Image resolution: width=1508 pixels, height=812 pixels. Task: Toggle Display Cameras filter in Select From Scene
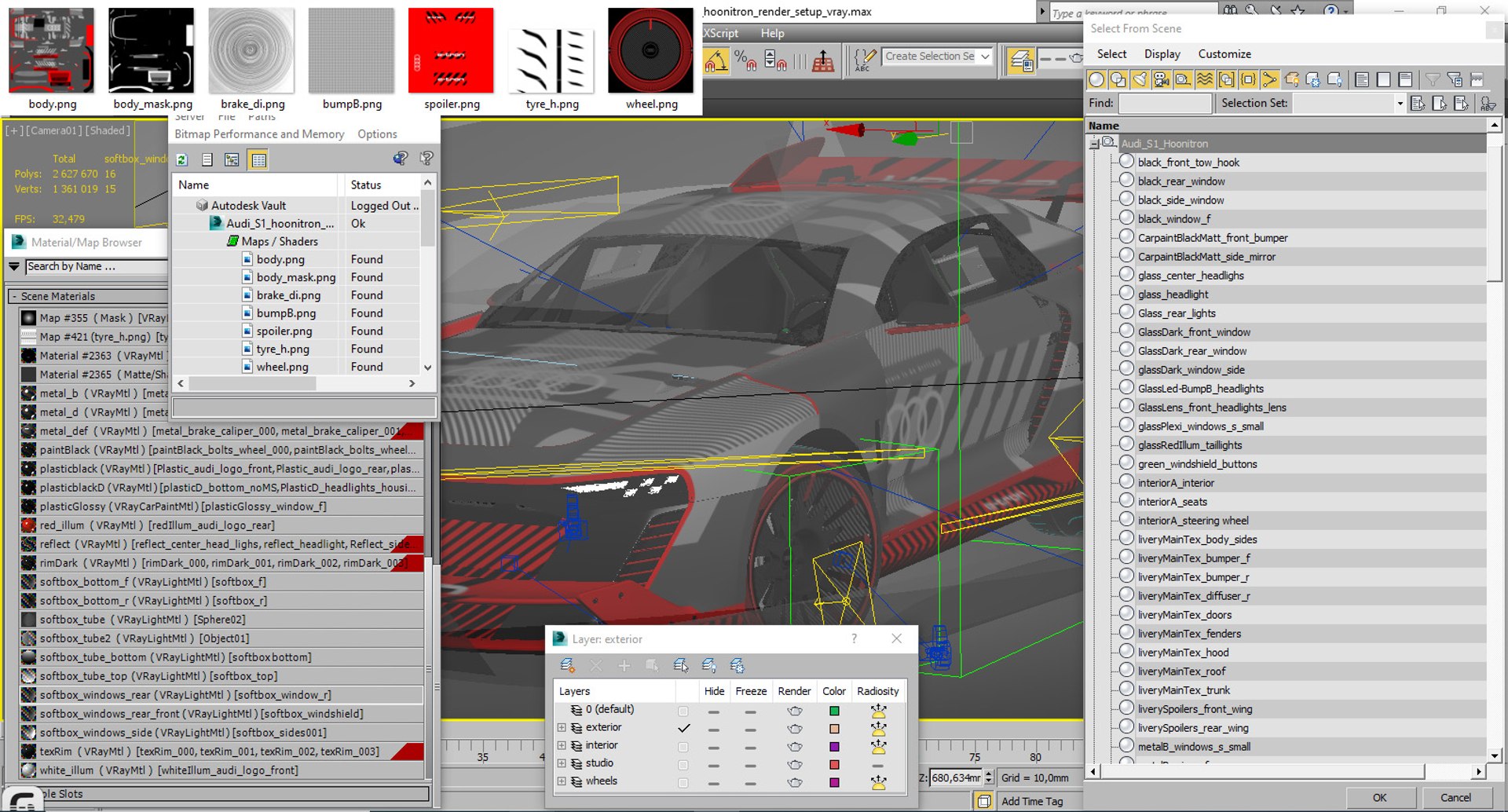[1161, 79]
